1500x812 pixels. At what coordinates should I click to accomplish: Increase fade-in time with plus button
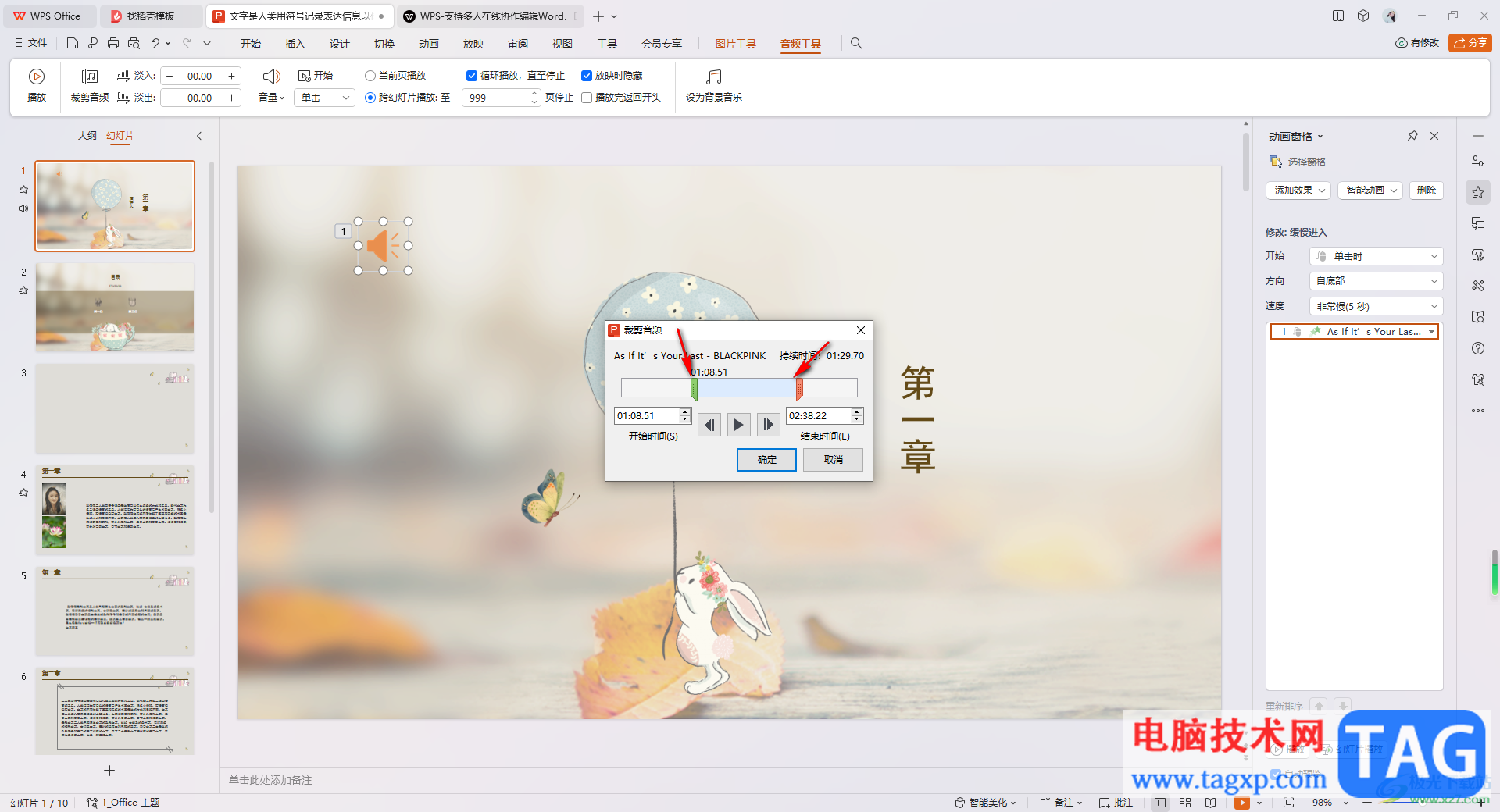pyautogui.click(x=231, y=76)
